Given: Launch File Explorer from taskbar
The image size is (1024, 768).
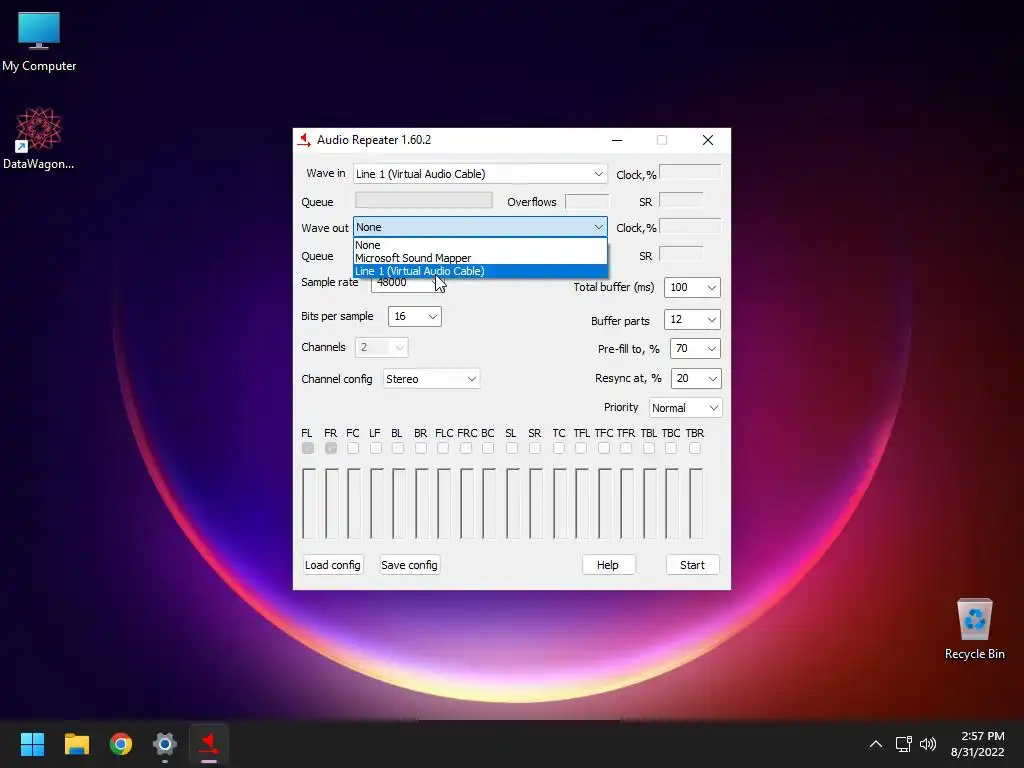Looking at the screenshot, I should click(x=76, y=744).
